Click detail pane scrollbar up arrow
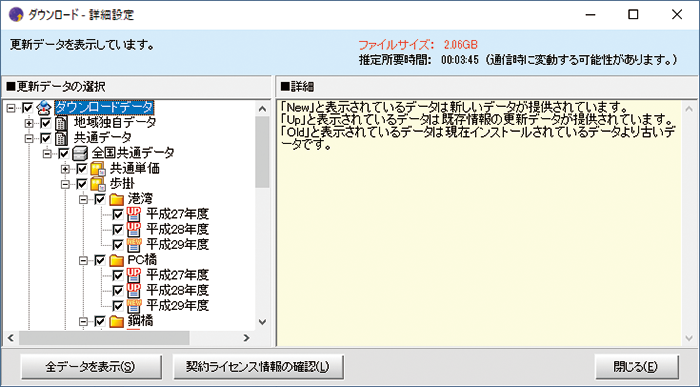 689,108
